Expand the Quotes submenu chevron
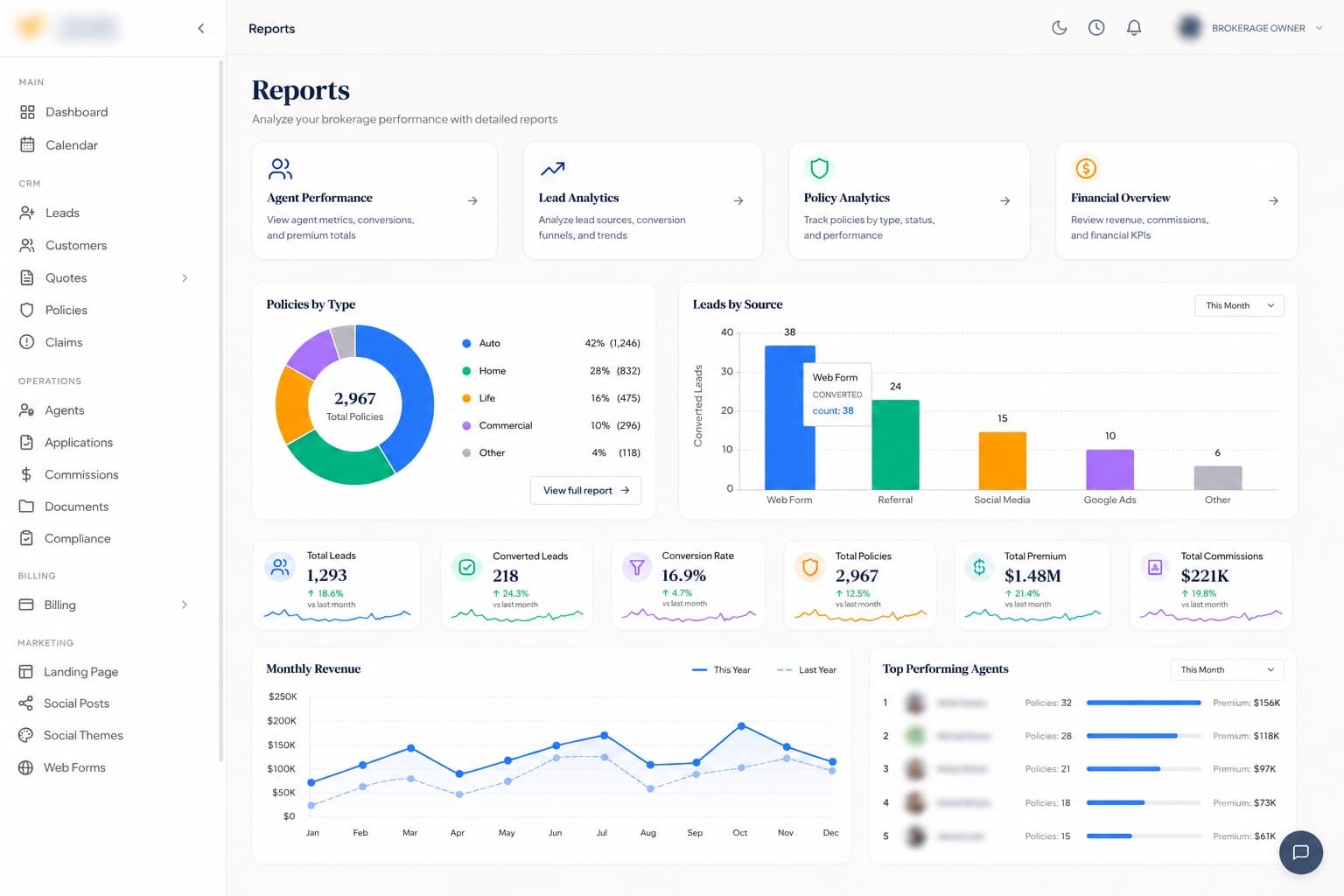The image size is (1344, 896). 185,278
